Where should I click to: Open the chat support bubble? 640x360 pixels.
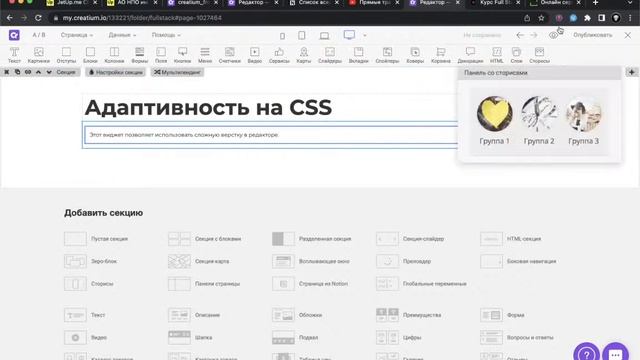(x=616, y=353)
